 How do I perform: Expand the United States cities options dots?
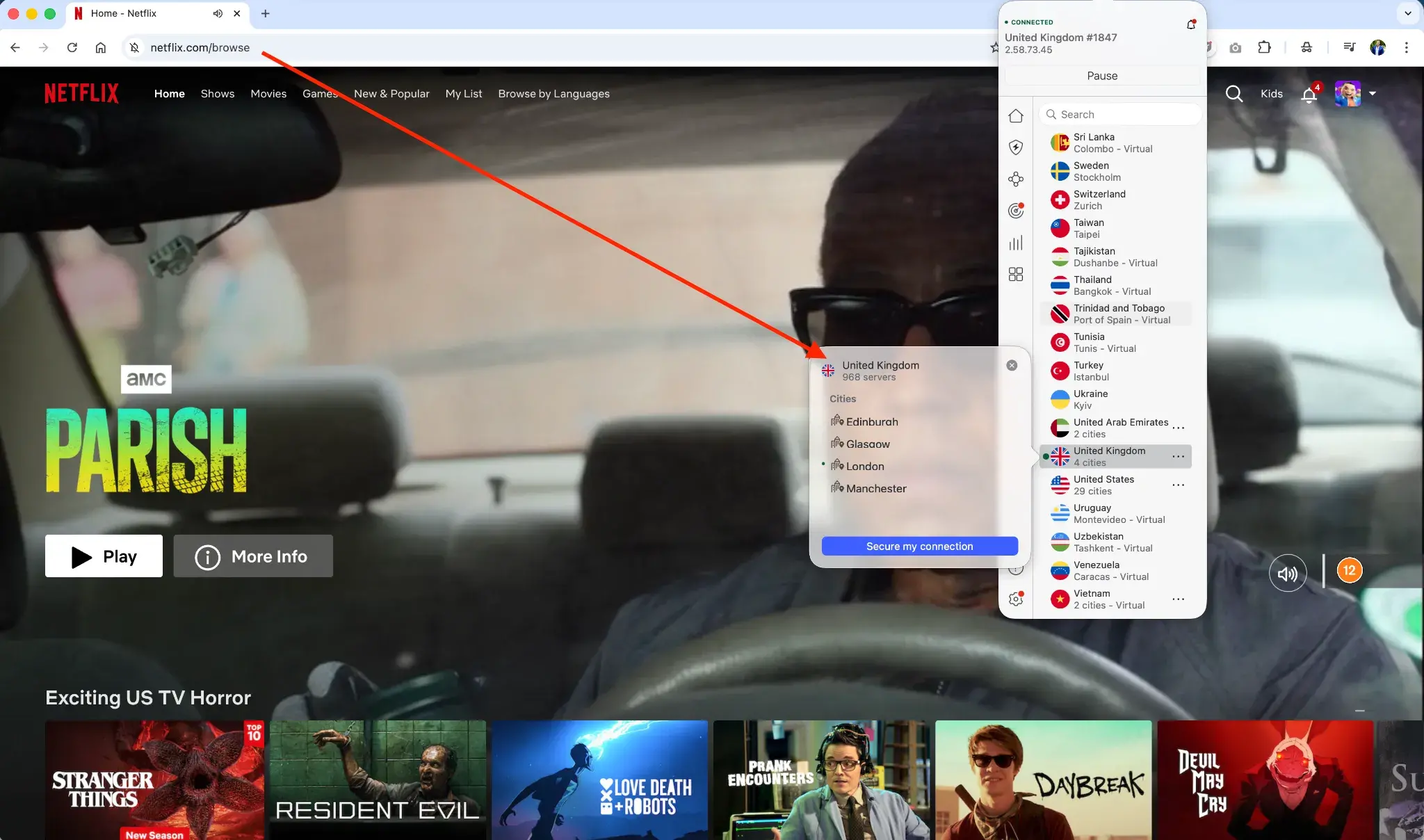tap(1178, 485)
